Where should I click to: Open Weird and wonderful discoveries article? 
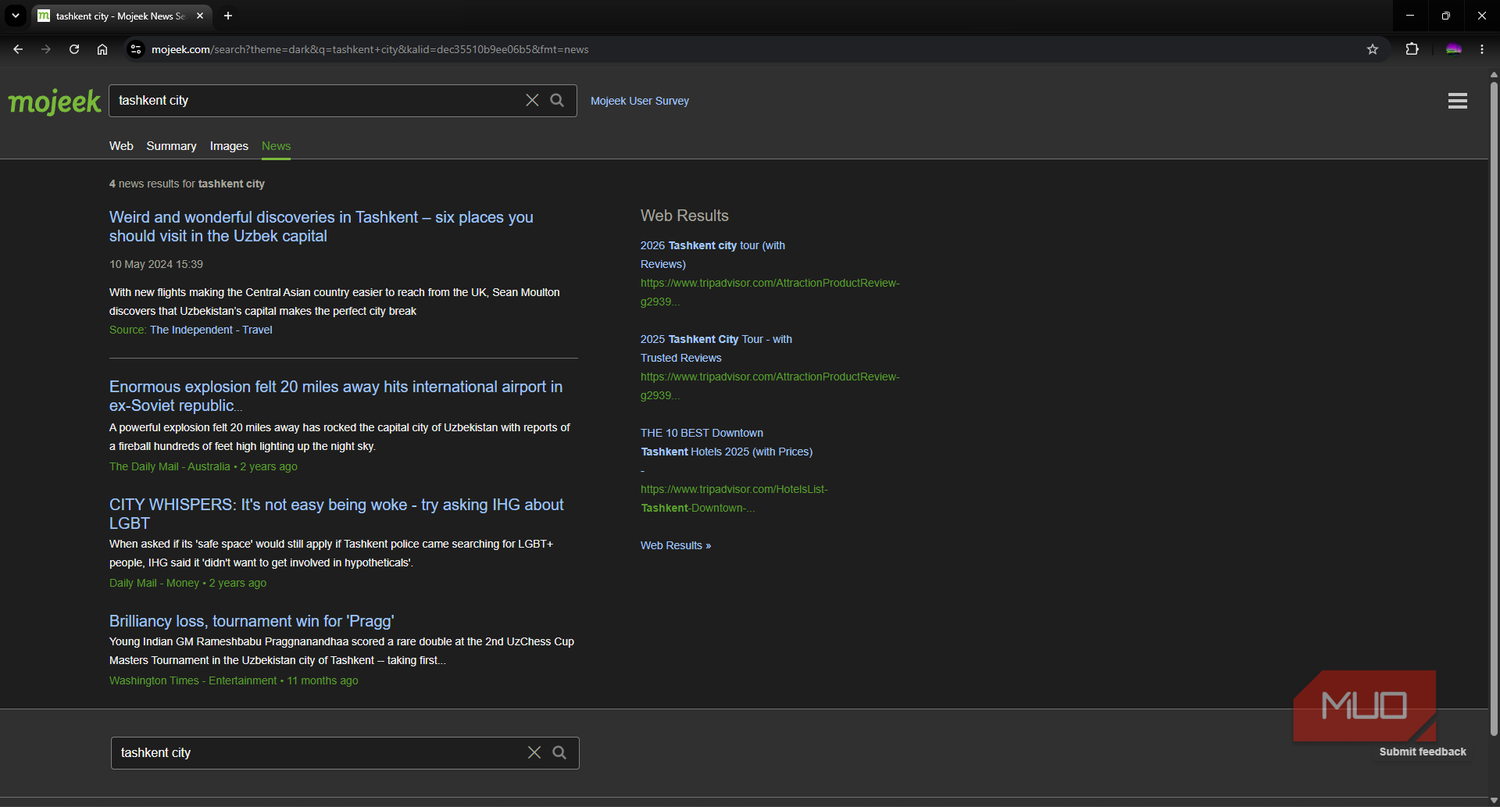(x=321, y=227)
